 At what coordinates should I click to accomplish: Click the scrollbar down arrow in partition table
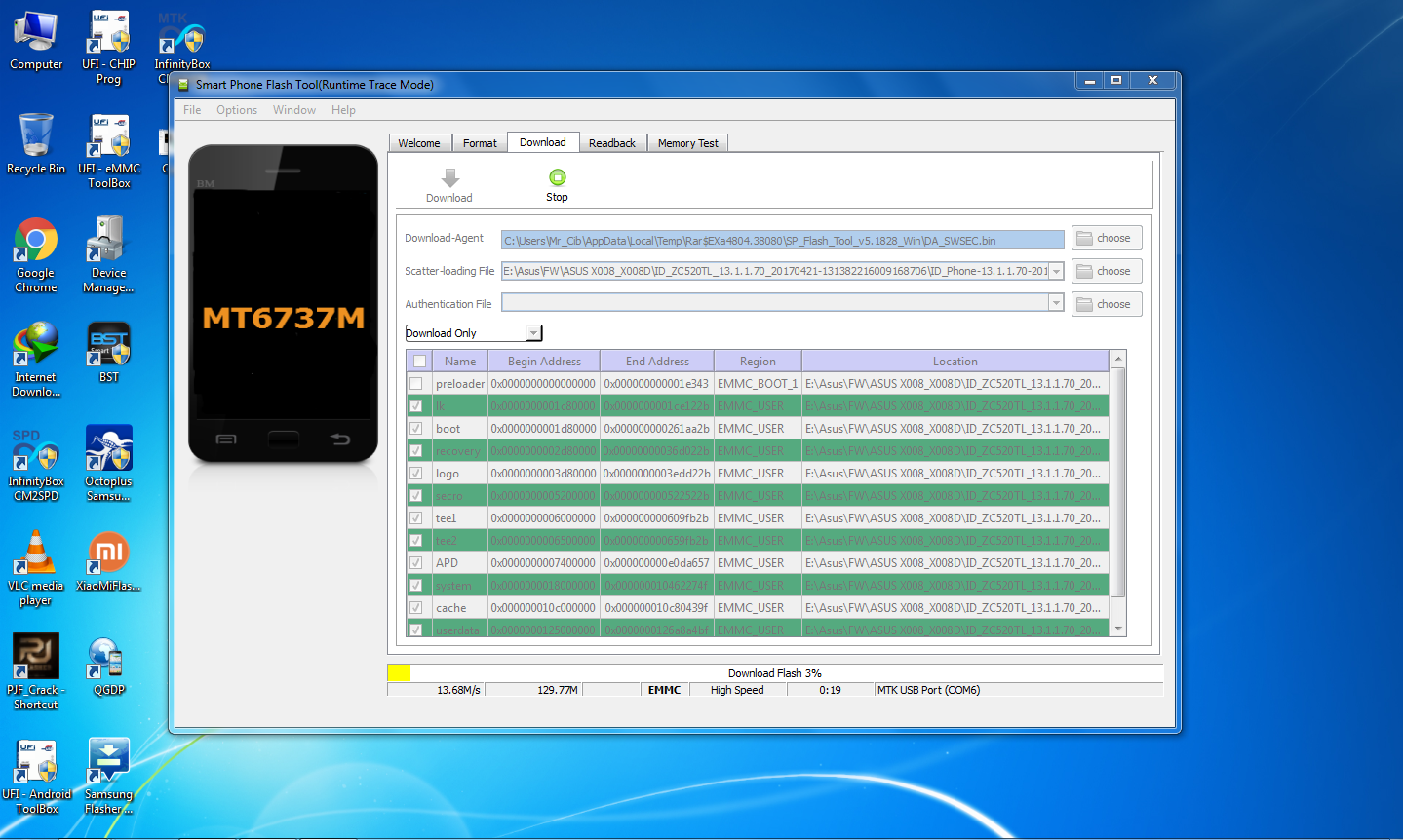(x=1118, y=629)
